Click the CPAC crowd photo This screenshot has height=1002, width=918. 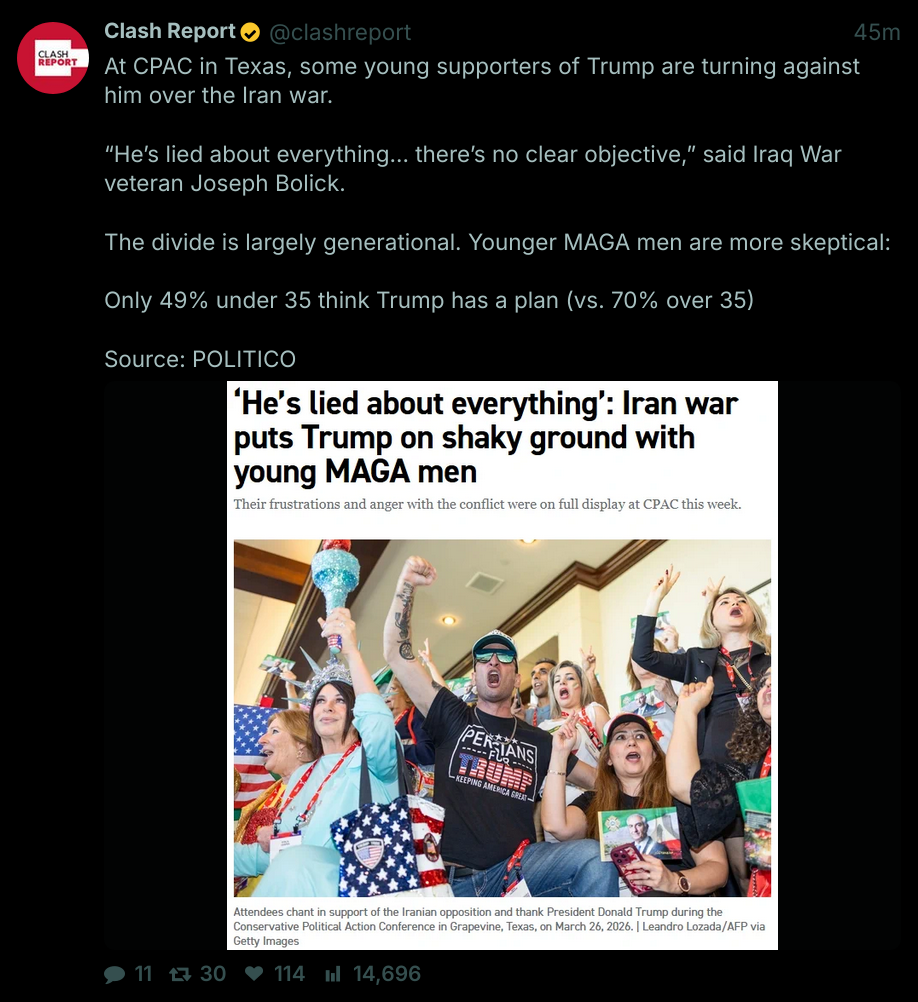click(x=502, y=718)
